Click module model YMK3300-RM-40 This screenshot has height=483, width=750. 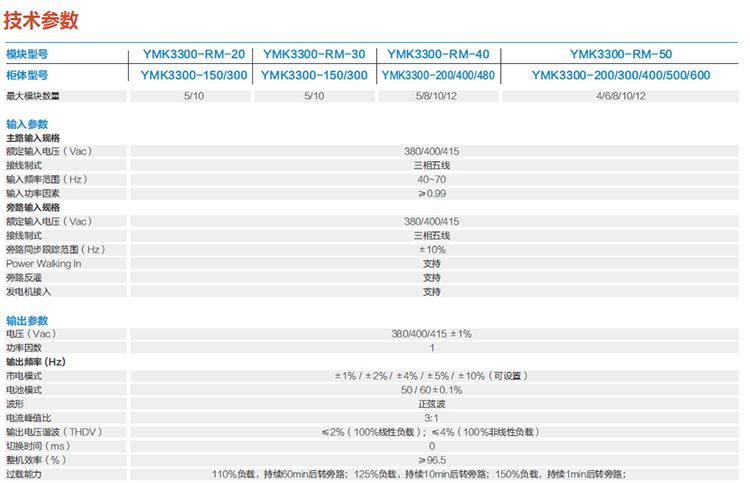click(x=438, y=54)
